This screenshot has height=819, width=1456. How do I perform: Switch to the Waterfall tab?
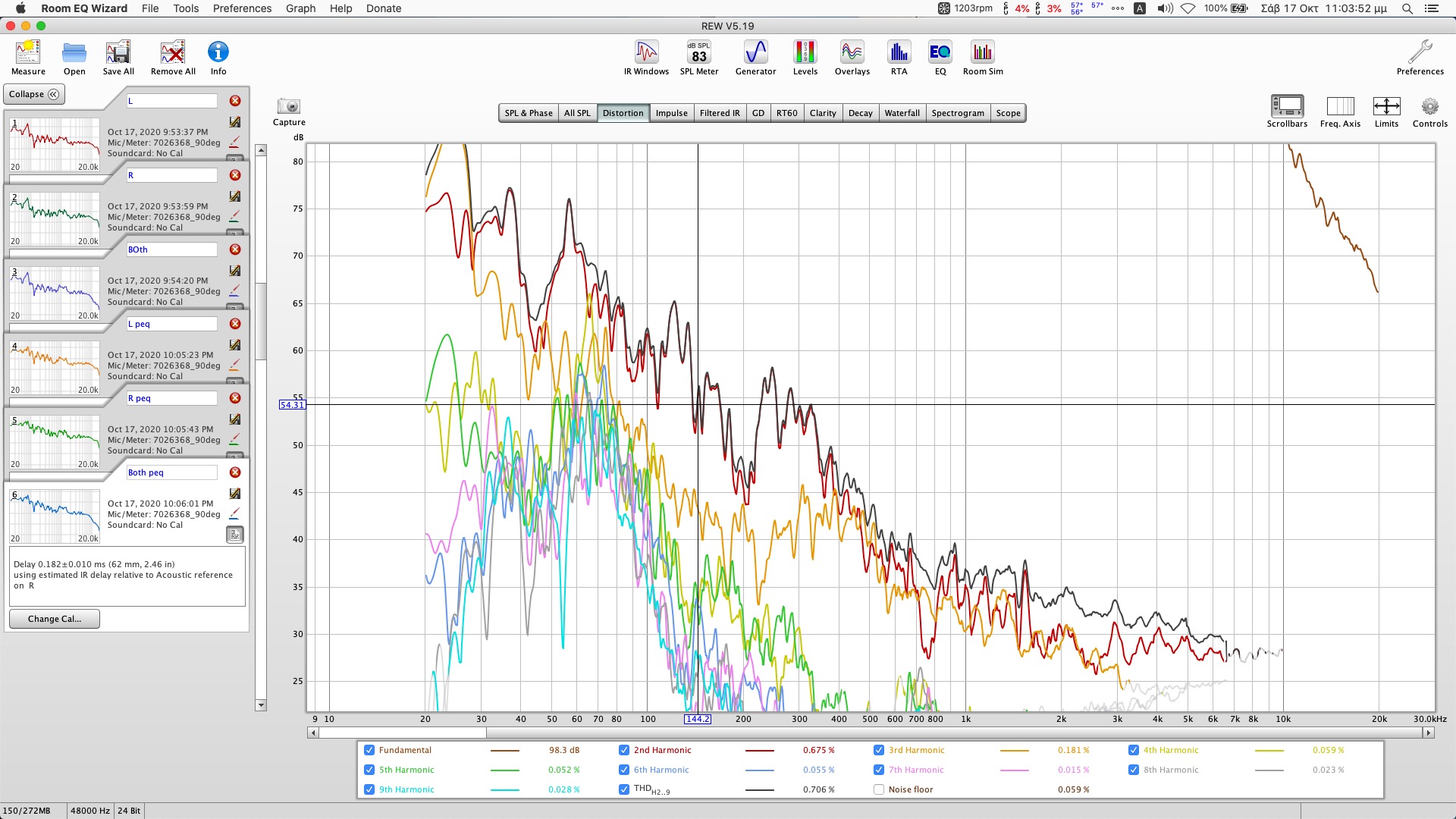(902, 113)
